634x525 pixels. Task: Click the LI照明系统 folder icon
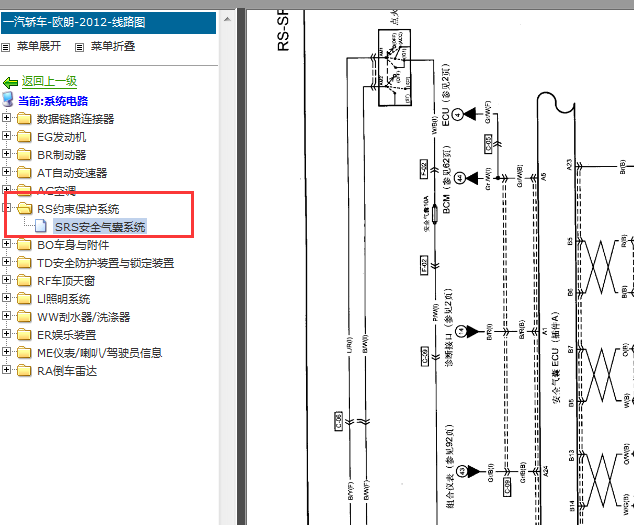pyautogui.click(x=24, y=298)
